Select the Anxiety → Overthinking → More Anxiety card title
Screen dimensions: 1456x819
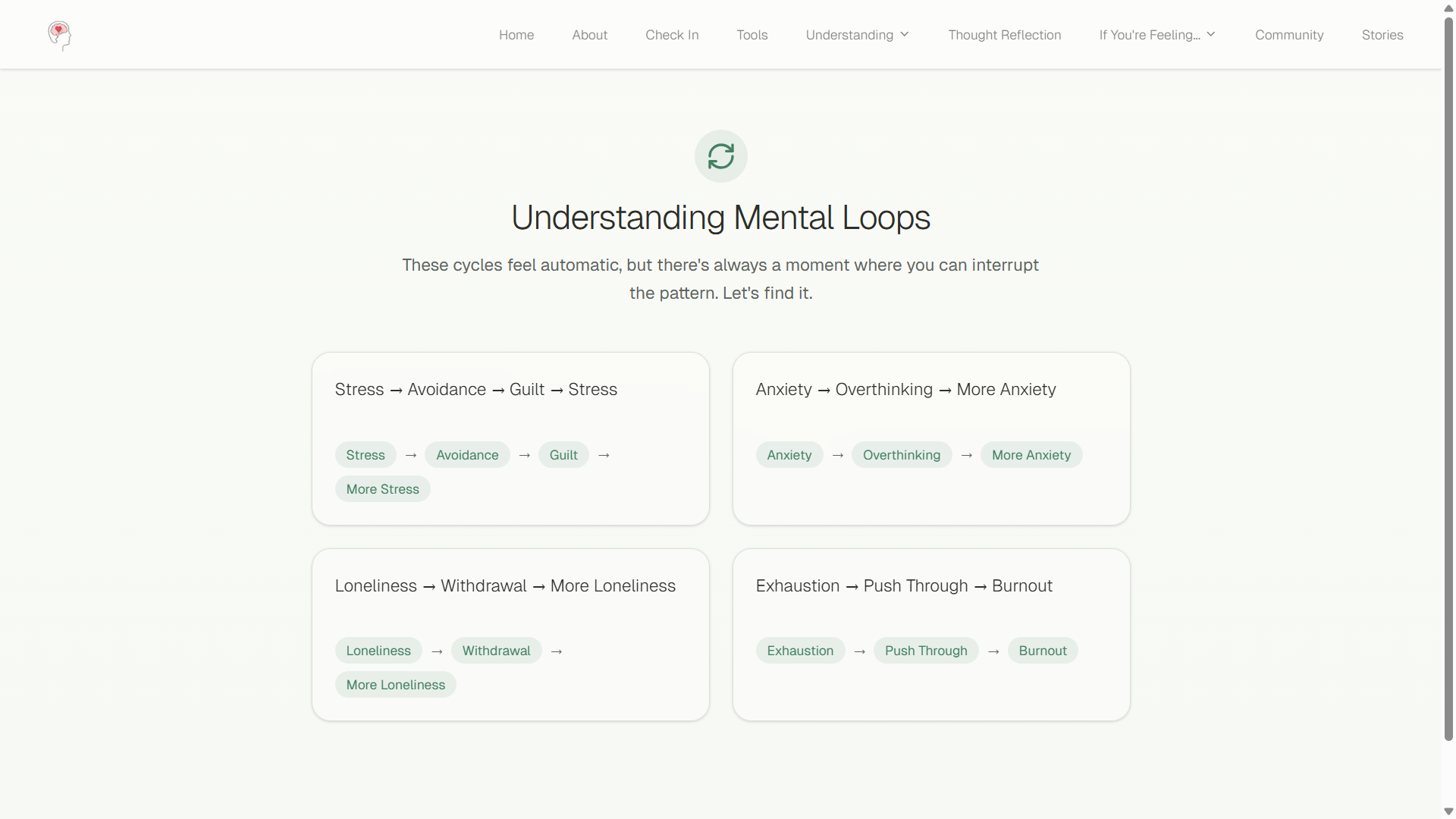pyautogui.click(x=905, y=390)
